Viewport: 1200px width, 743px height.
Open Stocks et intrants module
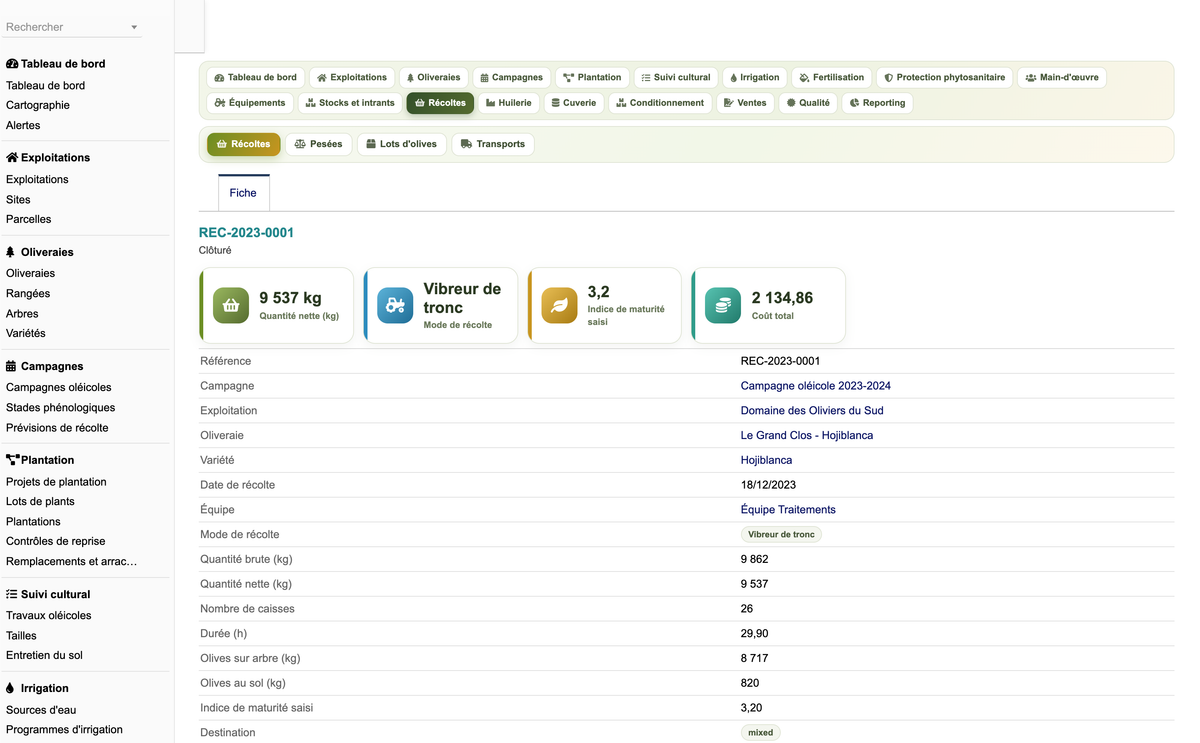350,102
